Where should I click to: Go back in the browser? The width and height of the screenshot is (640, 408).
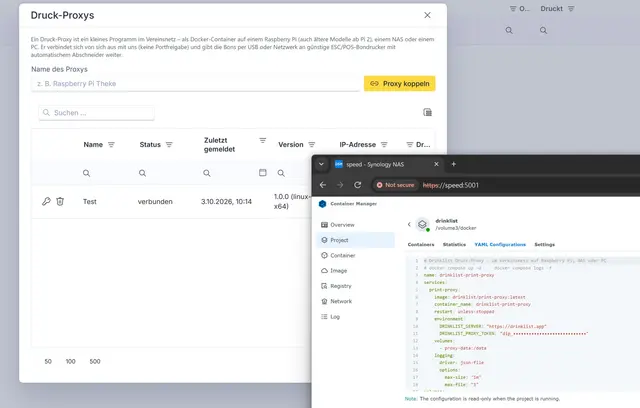click(323, 185)
